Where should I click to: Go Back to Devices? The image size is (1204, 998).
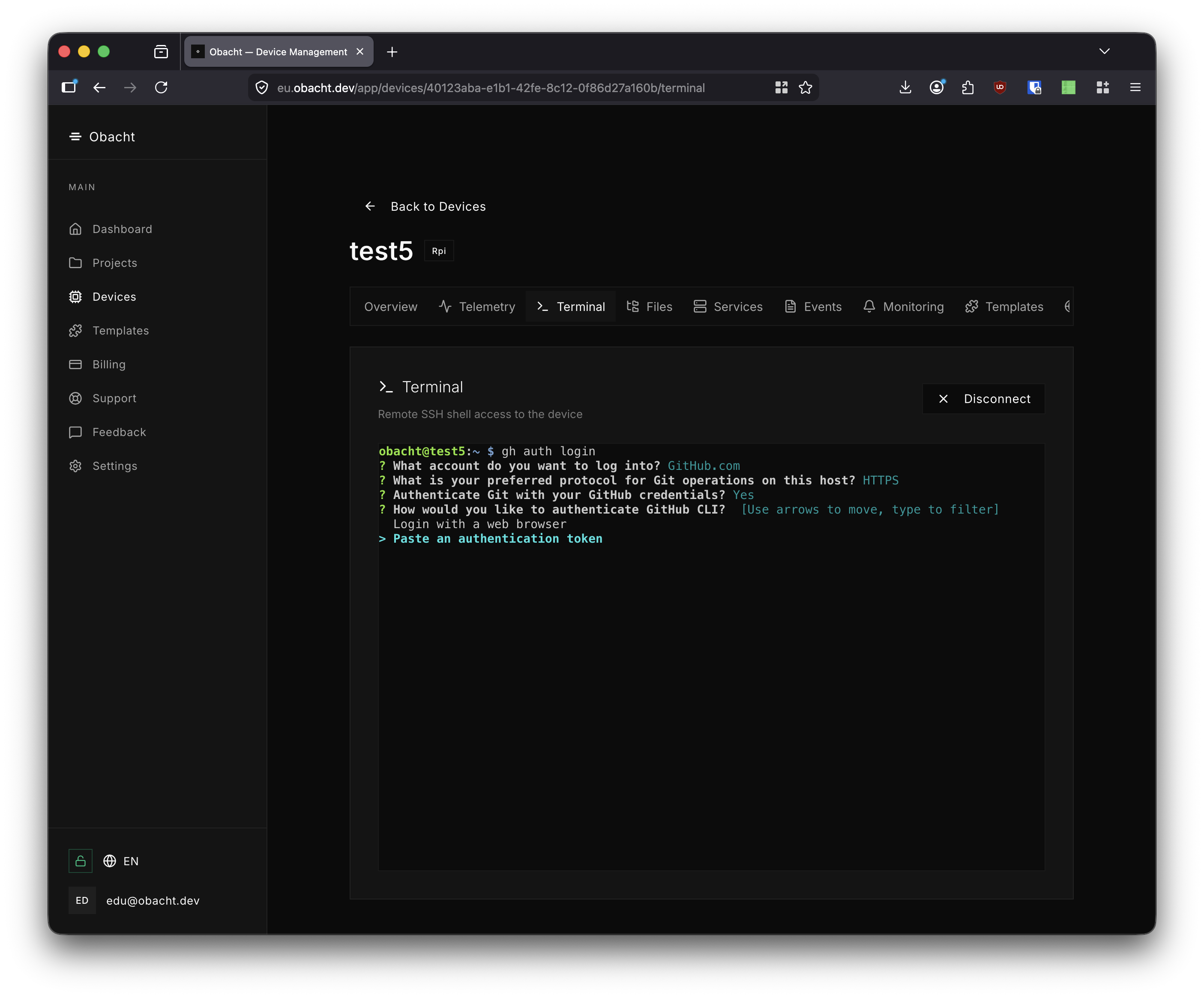425,206
